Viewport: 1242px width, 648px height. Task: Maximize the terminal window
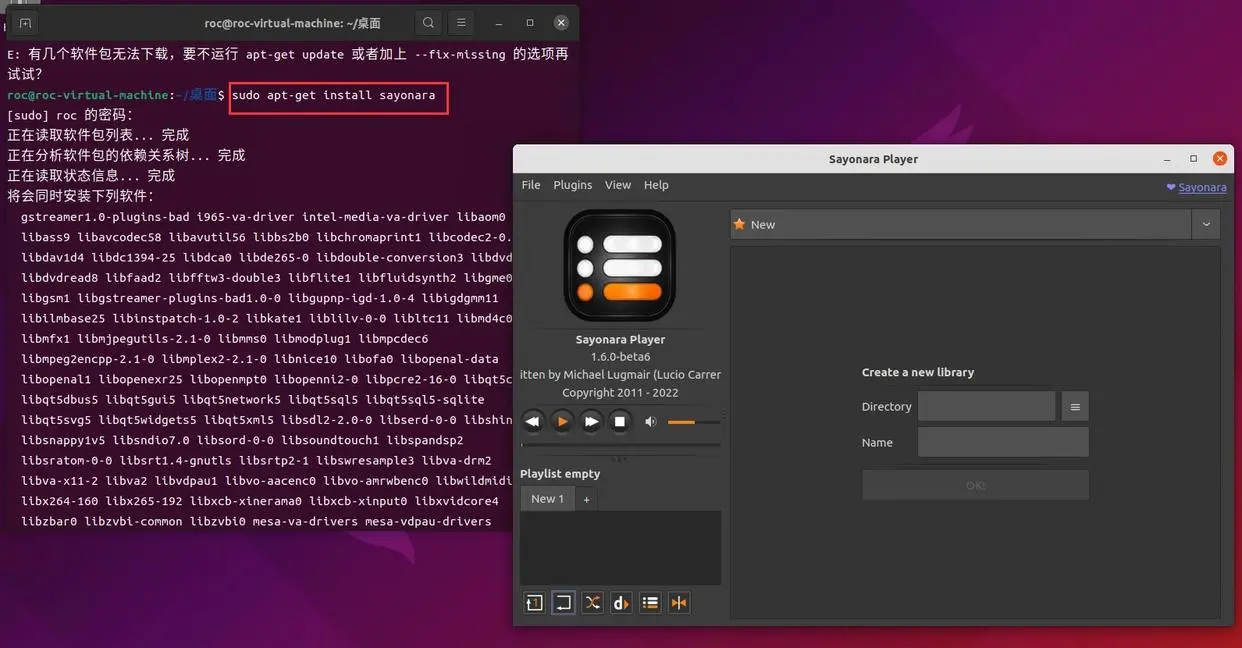[x=530, y=22]
